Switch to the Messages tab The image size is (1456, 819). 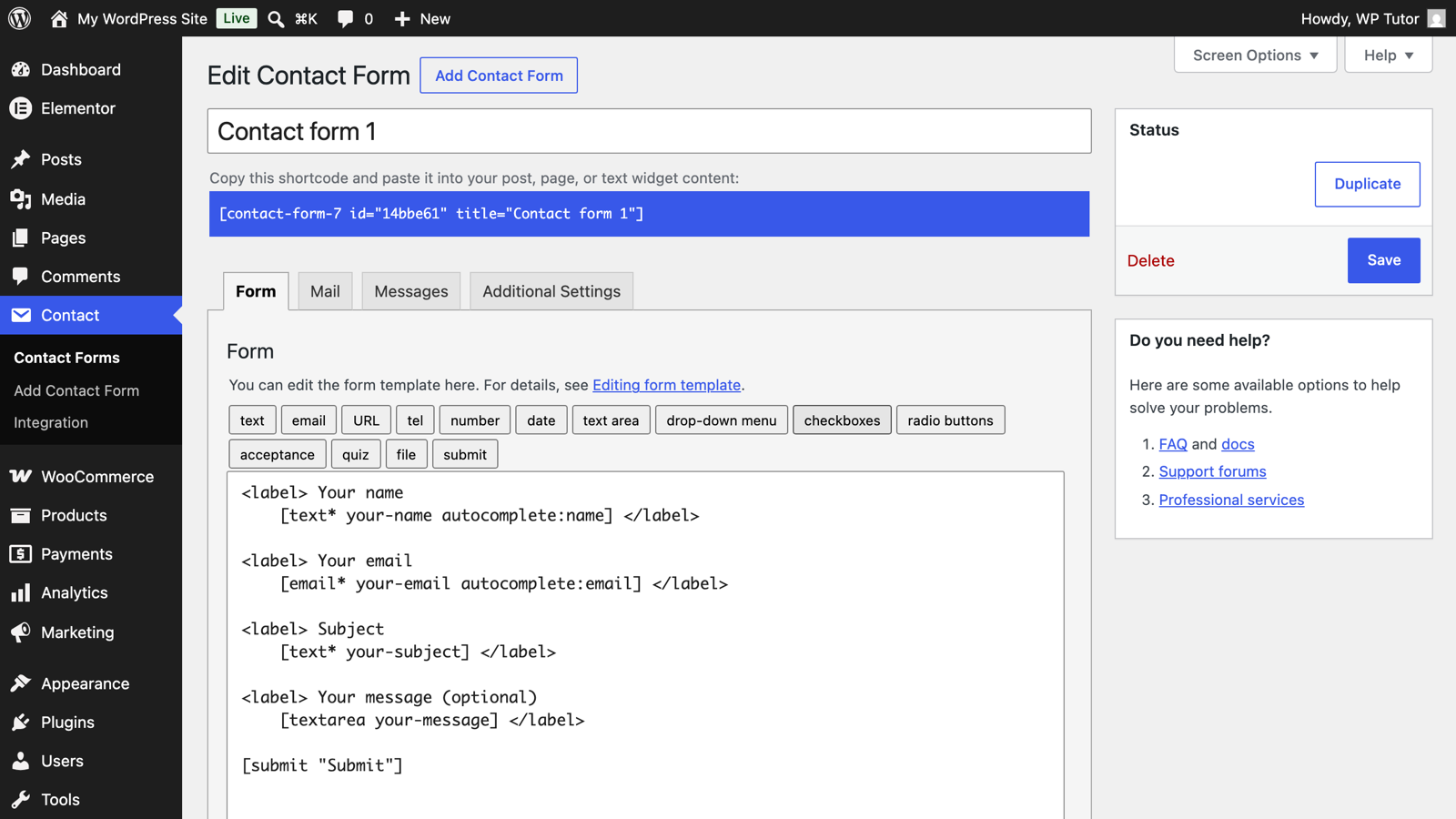(411, 291)
